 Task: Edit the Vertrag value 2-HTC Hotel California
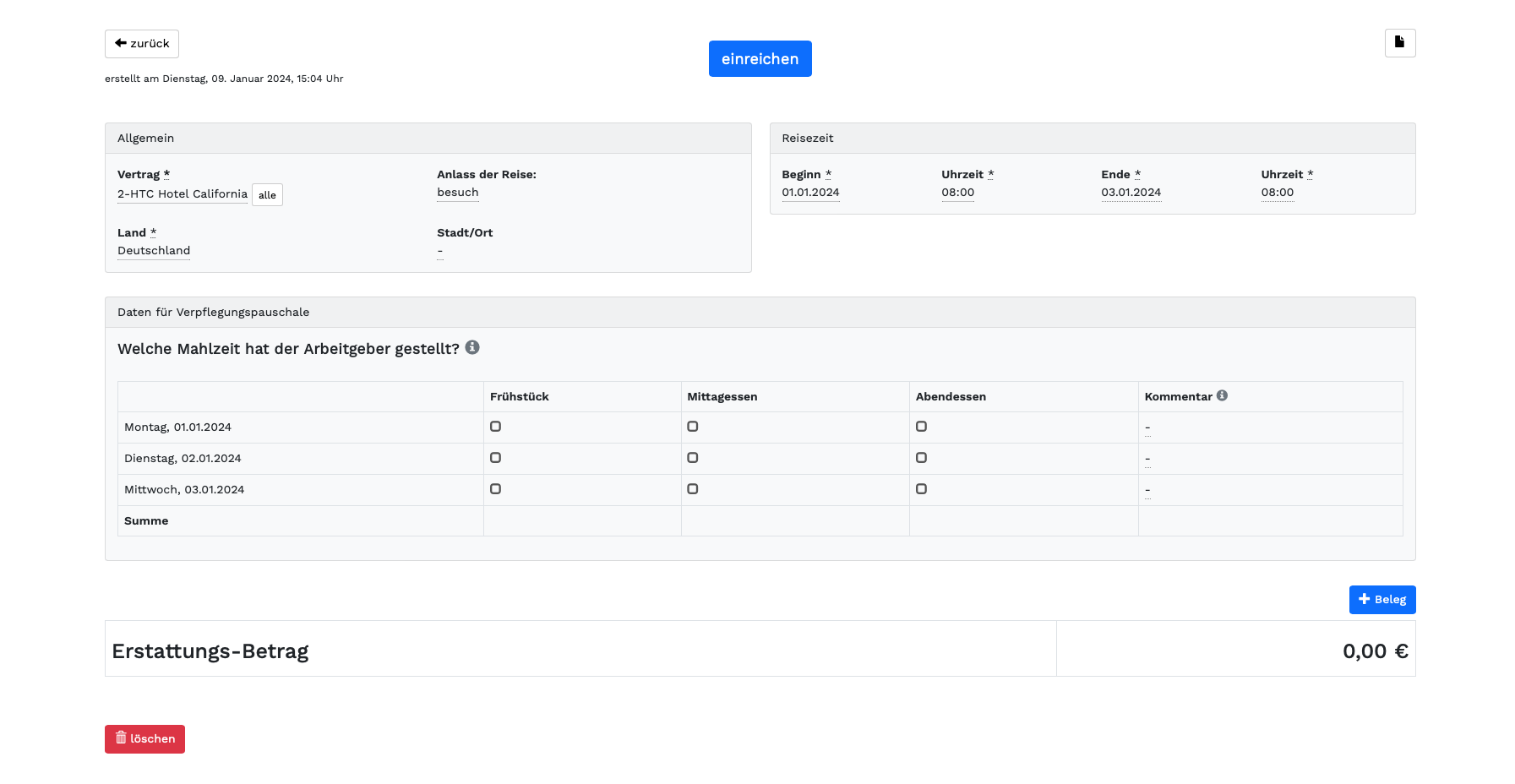183,194
